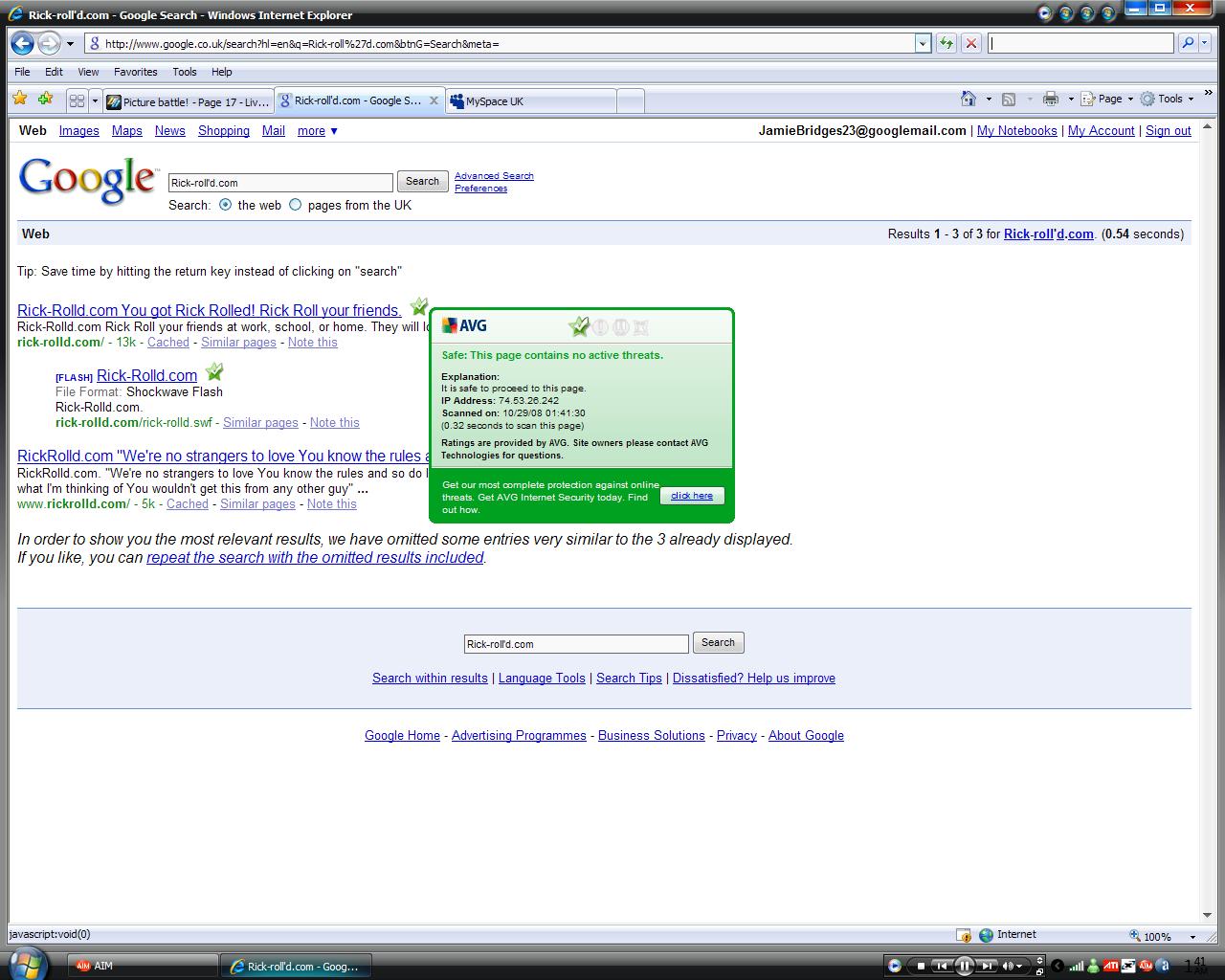Skip to previous track in taskbar player

[x=942, y=966]
